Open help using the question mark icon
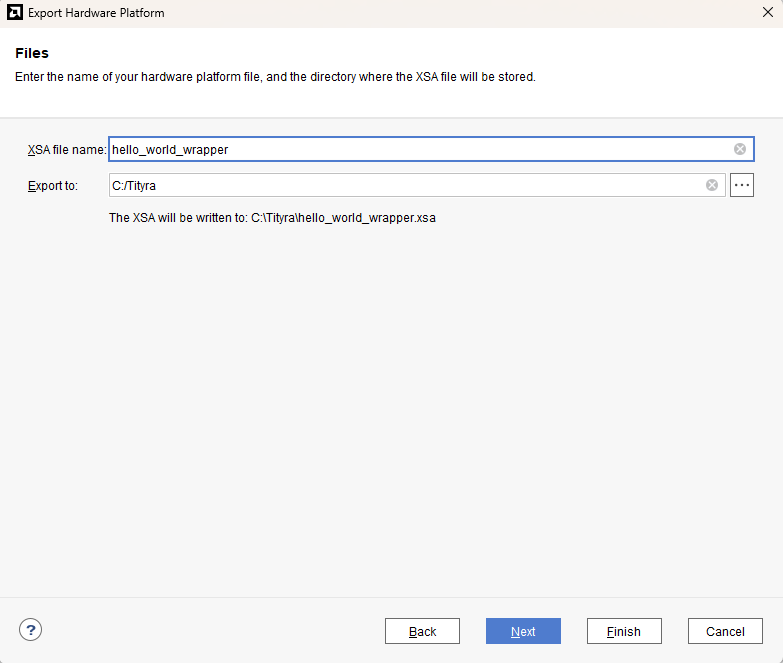This screenshot has width=783, height=663. 31,630
